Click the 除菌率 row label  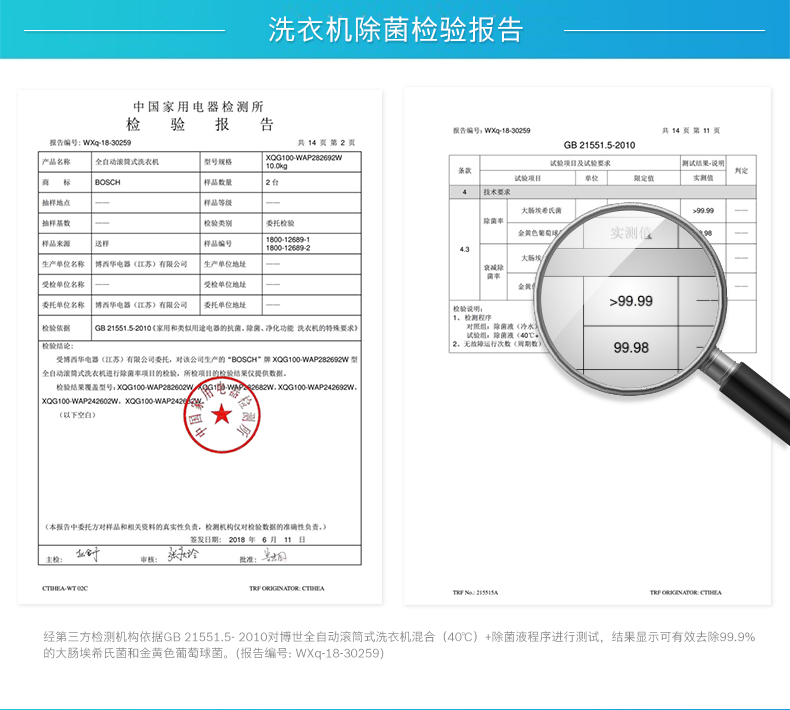(x=493, y=221)
